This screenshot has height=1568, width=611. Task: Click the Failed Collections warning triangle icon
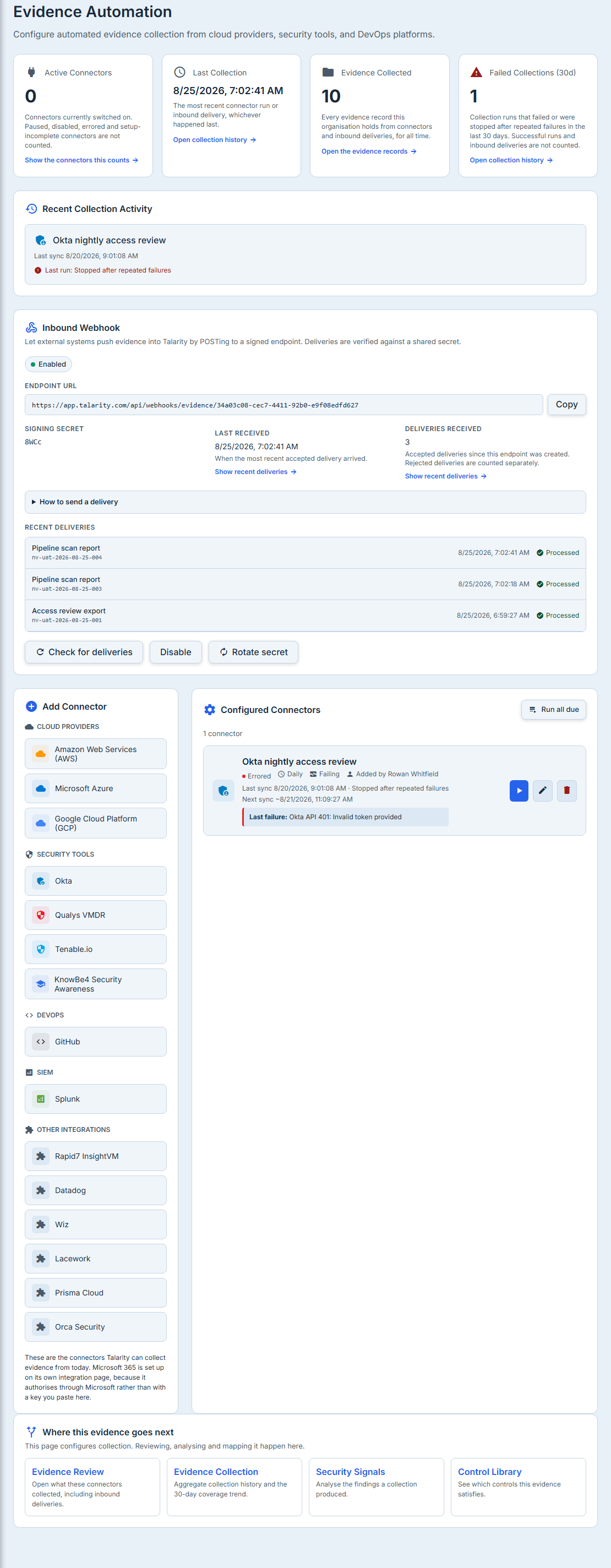476,73
